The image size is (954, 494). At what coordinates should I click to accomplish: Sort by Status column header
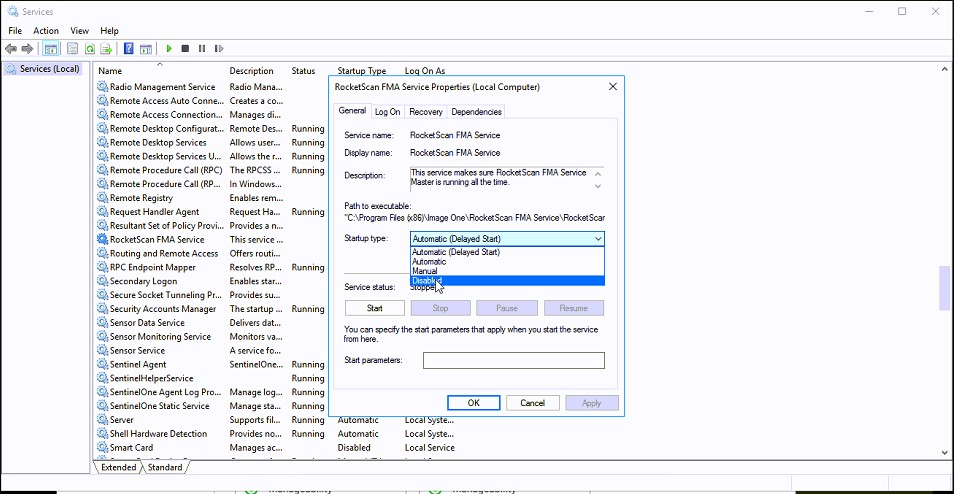pyautogui.click(x=303, y=71)
